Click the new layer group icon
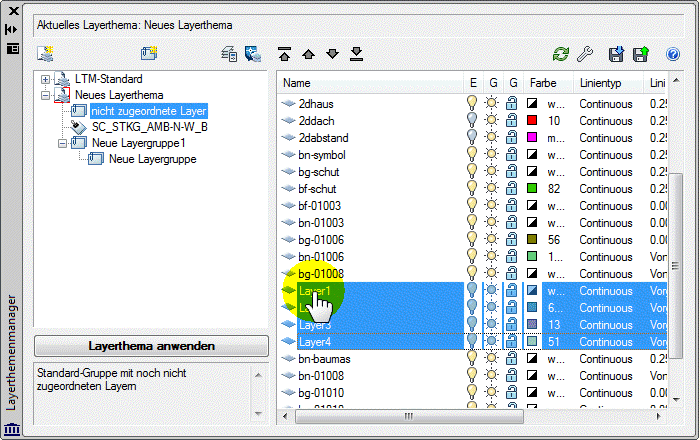Viewport: 700px width, 440px height. click(149, 54)
